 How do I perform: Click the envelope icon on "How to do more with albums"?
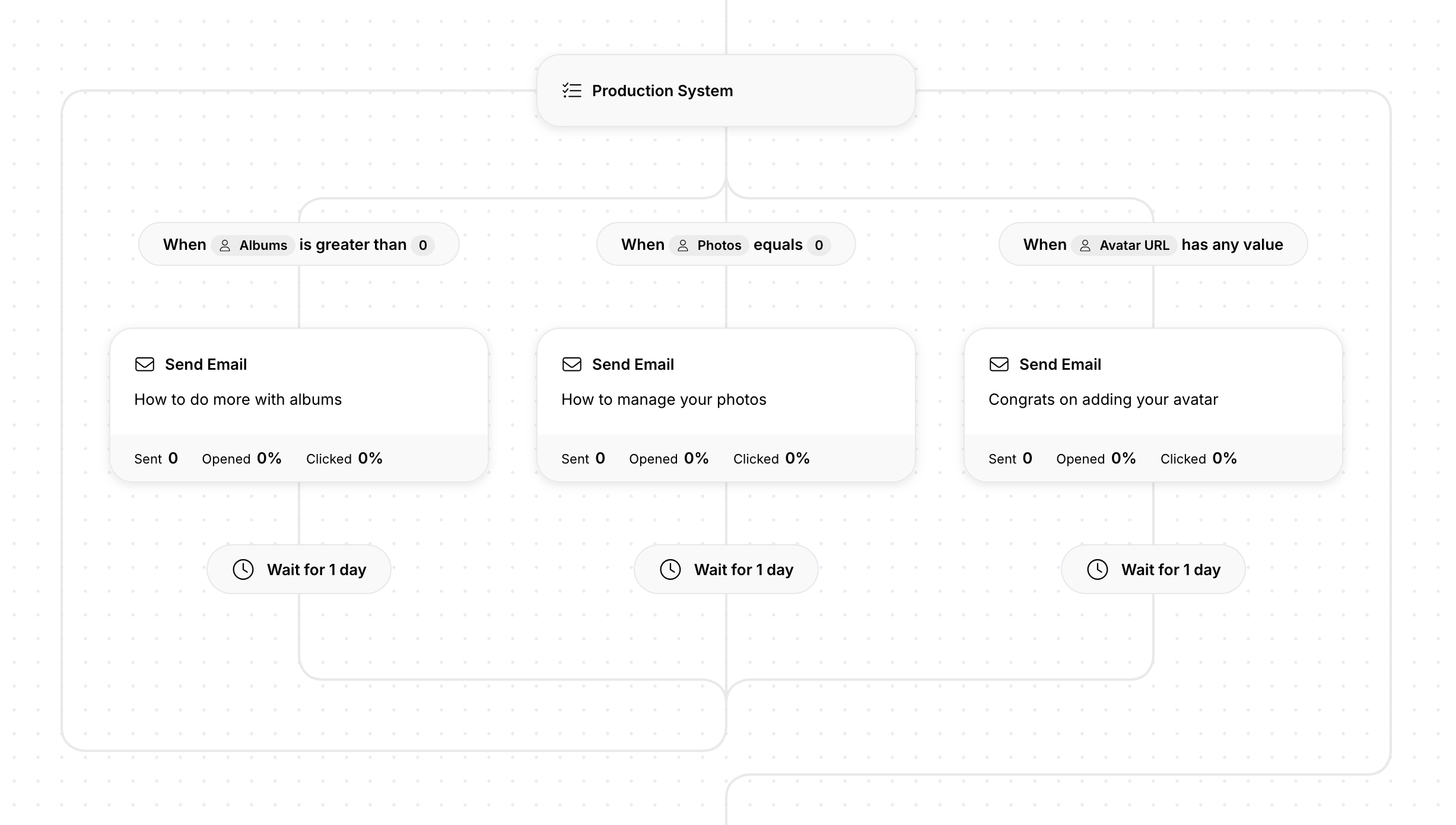click(x=145, y=364)
